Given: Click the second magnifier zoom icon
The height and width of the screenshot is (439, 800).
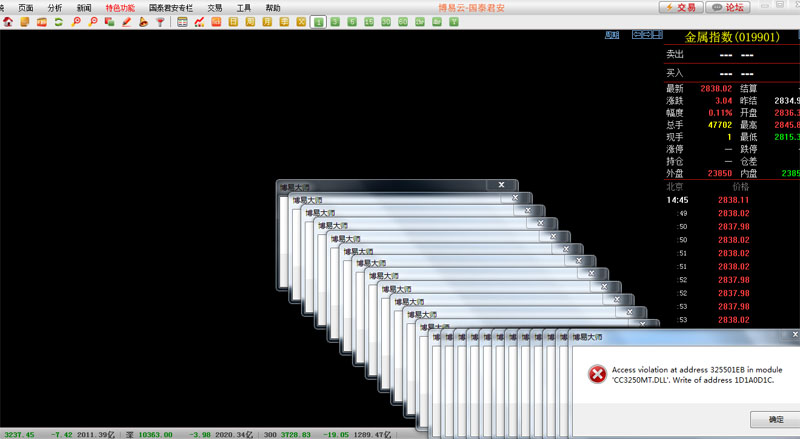Looking at the screenshot, I should [93, 22].
